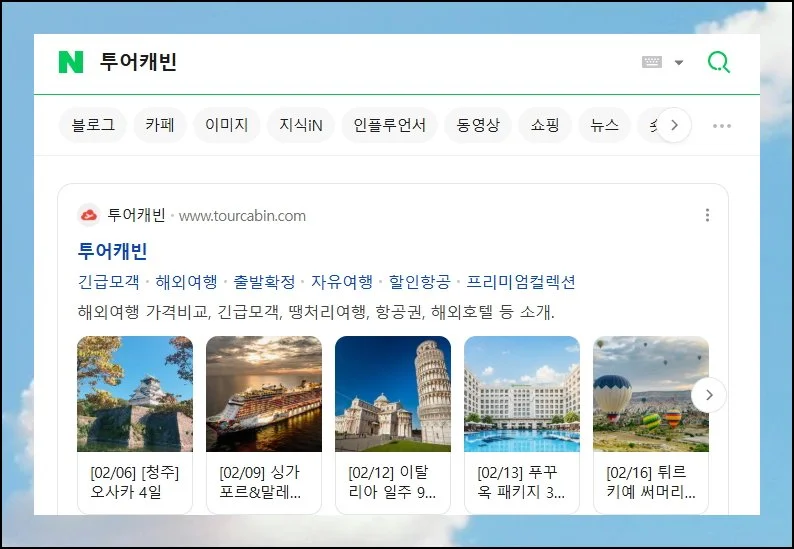
Task: Open the 투어캐빈 title link
Action: [x=112, y=251]
